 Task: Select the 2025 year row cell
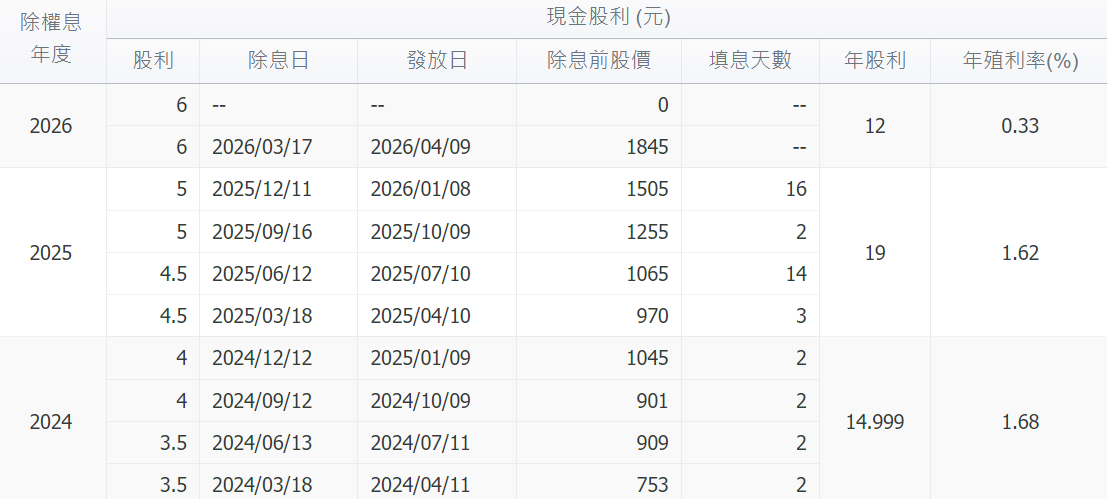coord(51,253)
